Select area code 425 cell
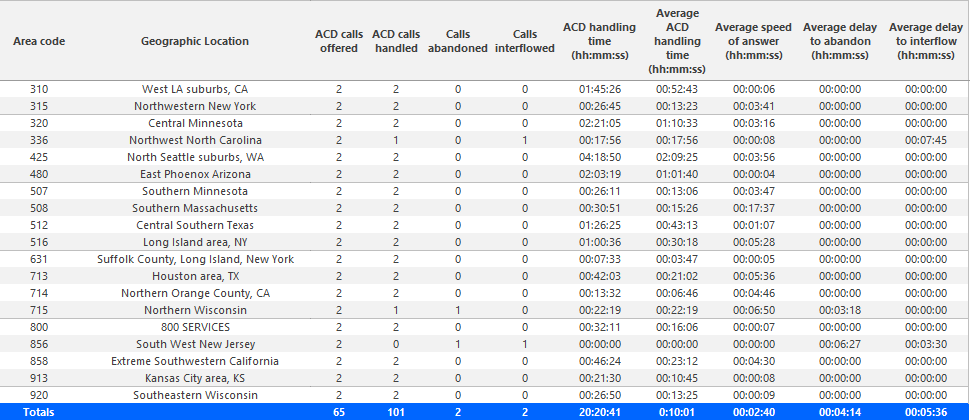This screenshot has height=420, width=970. click(x=39, y=157)
